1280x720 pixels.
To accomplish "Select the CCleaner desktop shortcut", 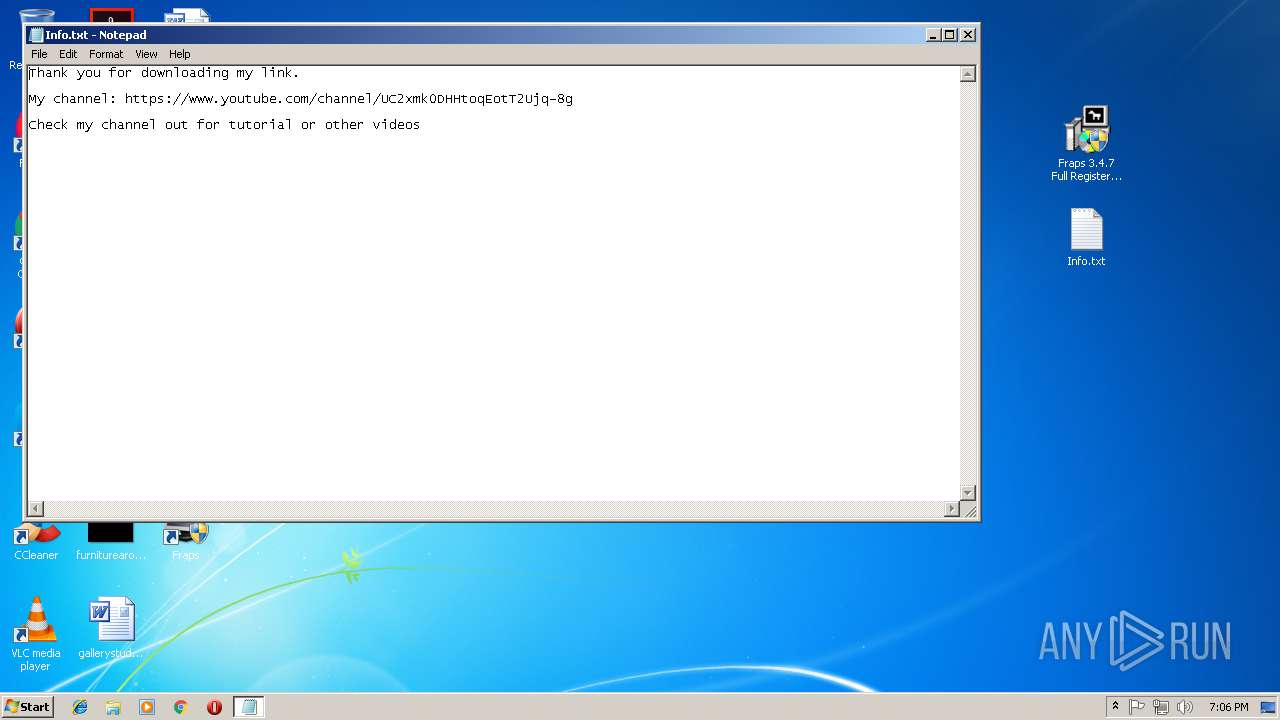I will pos(36,541).
